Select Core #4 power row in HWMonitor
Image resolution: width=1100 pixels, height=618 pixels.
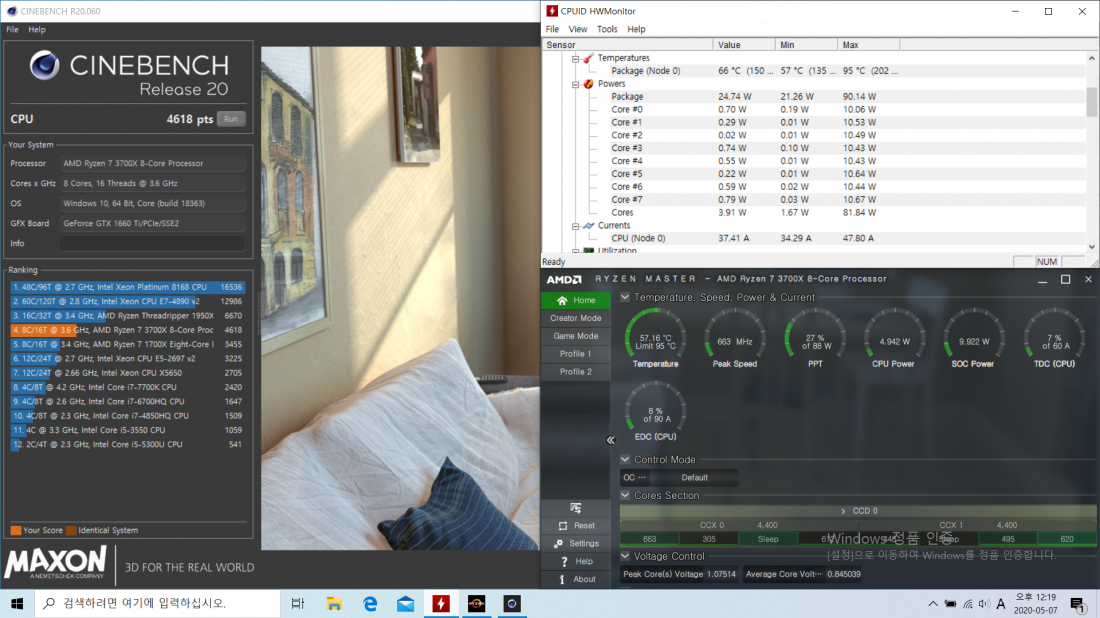pyautogui.click(x=814, y=161)
